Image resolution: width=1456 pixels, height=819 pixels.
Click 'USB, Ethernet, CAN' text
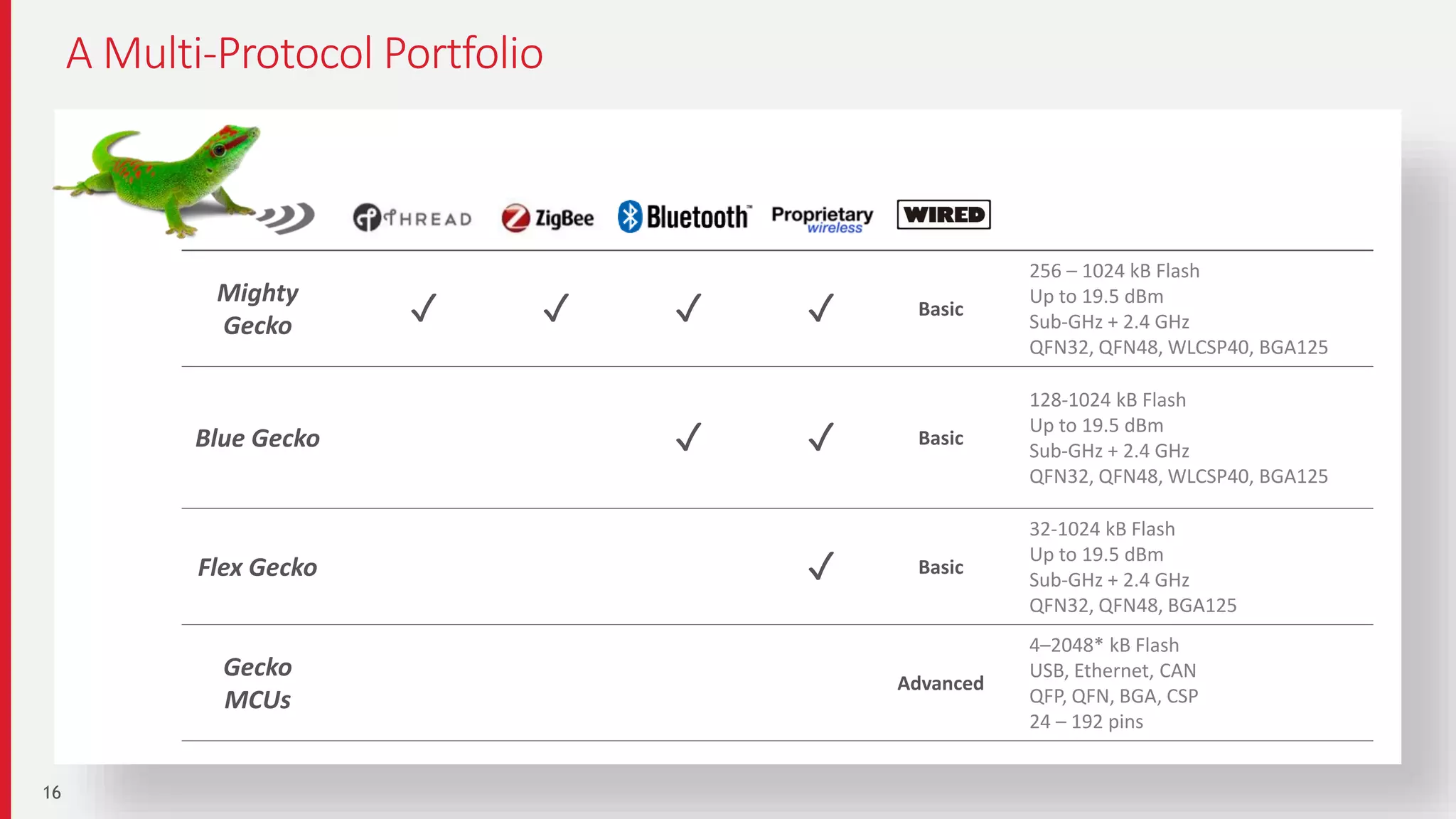pyautogui.click(x=1113, y=670)
